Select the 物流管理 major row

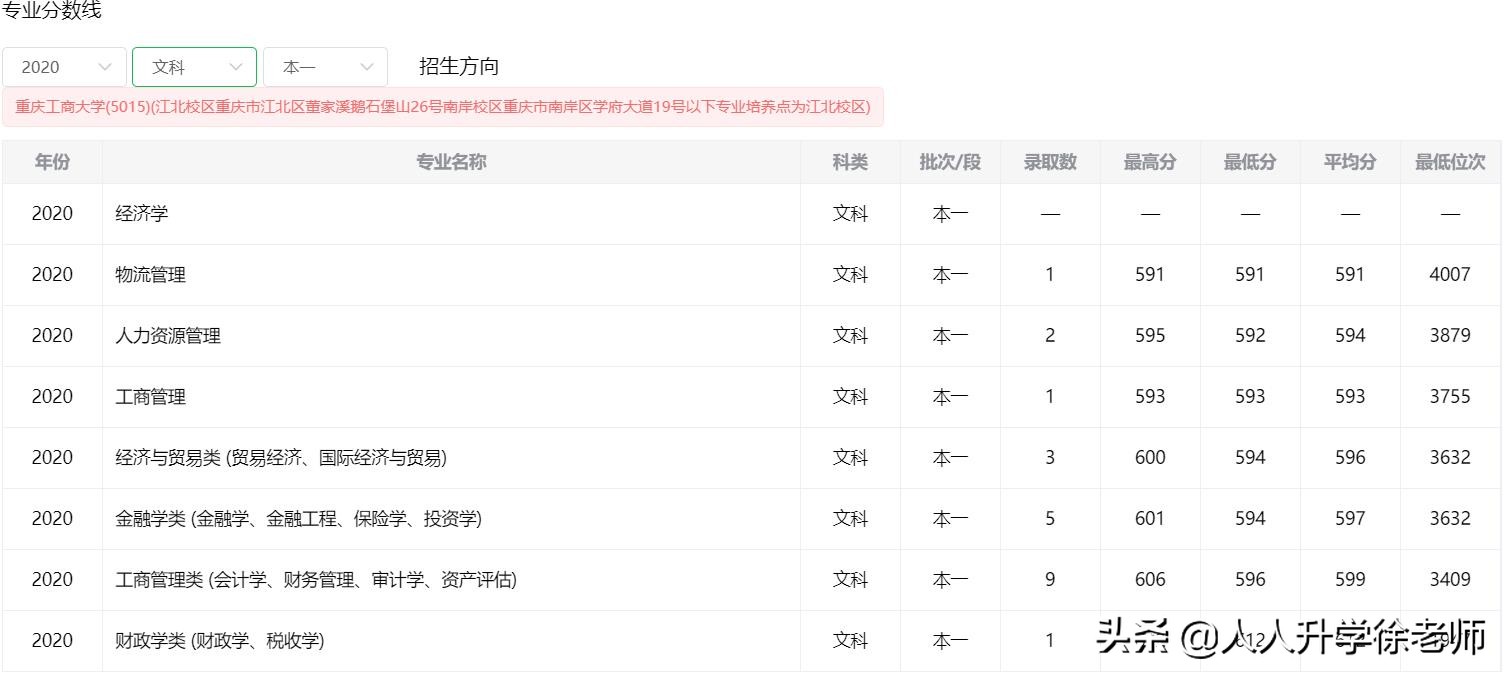pos(151,275)
